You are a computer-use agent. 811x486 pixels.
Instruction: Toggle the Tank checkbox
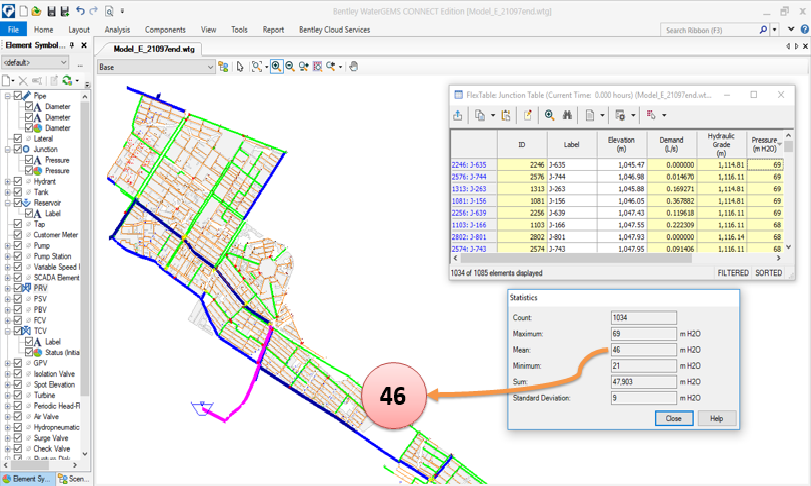pyautogui.click(x=18, y=192)
